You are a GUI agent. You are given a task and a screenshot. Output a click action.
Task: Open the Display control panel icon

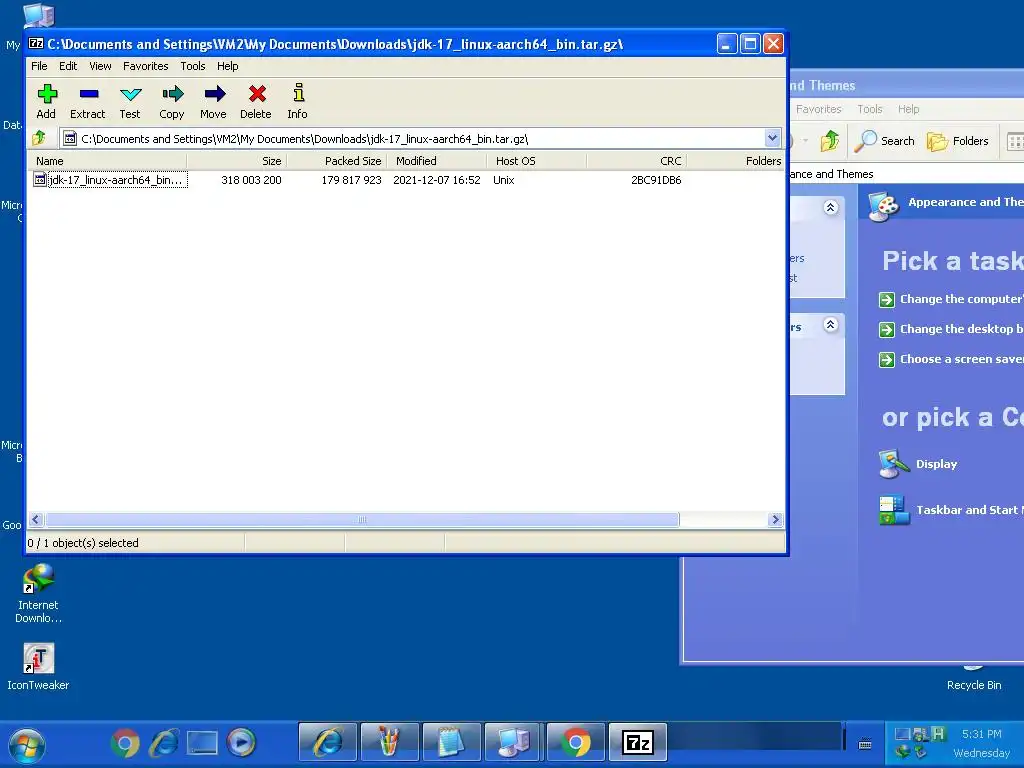tap(918, 464)
